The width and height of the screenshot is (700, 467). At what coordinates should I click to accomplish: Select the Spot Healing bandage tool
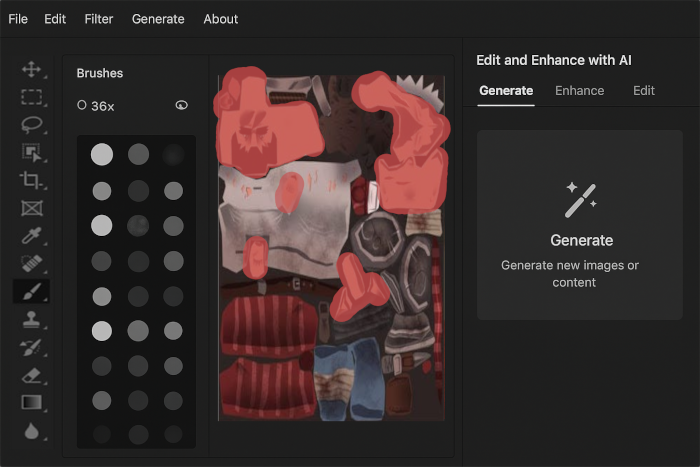click(x=31, y=263)
